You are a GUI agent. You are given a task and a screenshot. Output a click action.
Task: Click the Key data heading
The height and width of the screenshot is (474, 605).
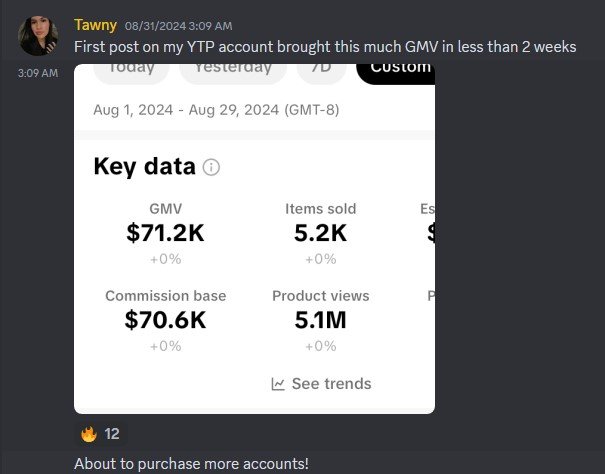(144, 167)
